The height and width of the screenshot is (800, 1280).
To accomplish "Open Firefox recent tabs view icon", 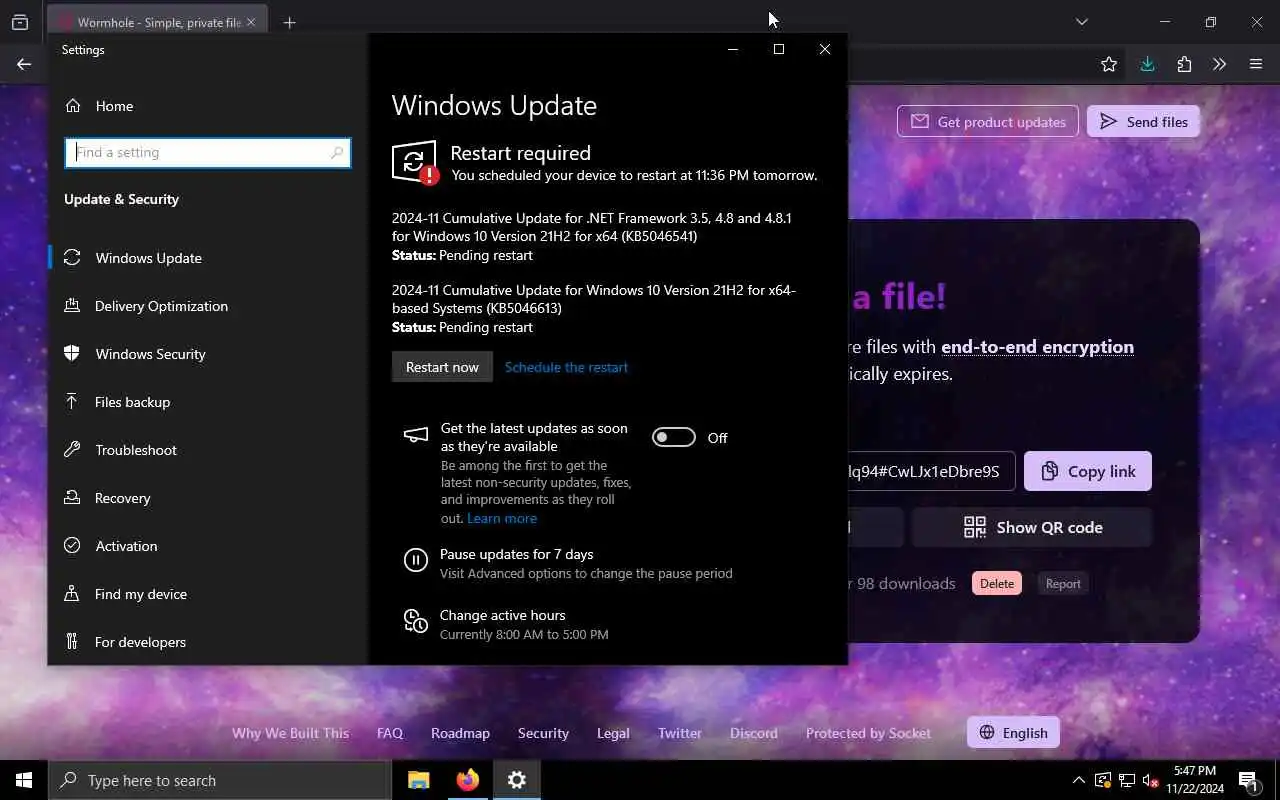I will (20, 22).
